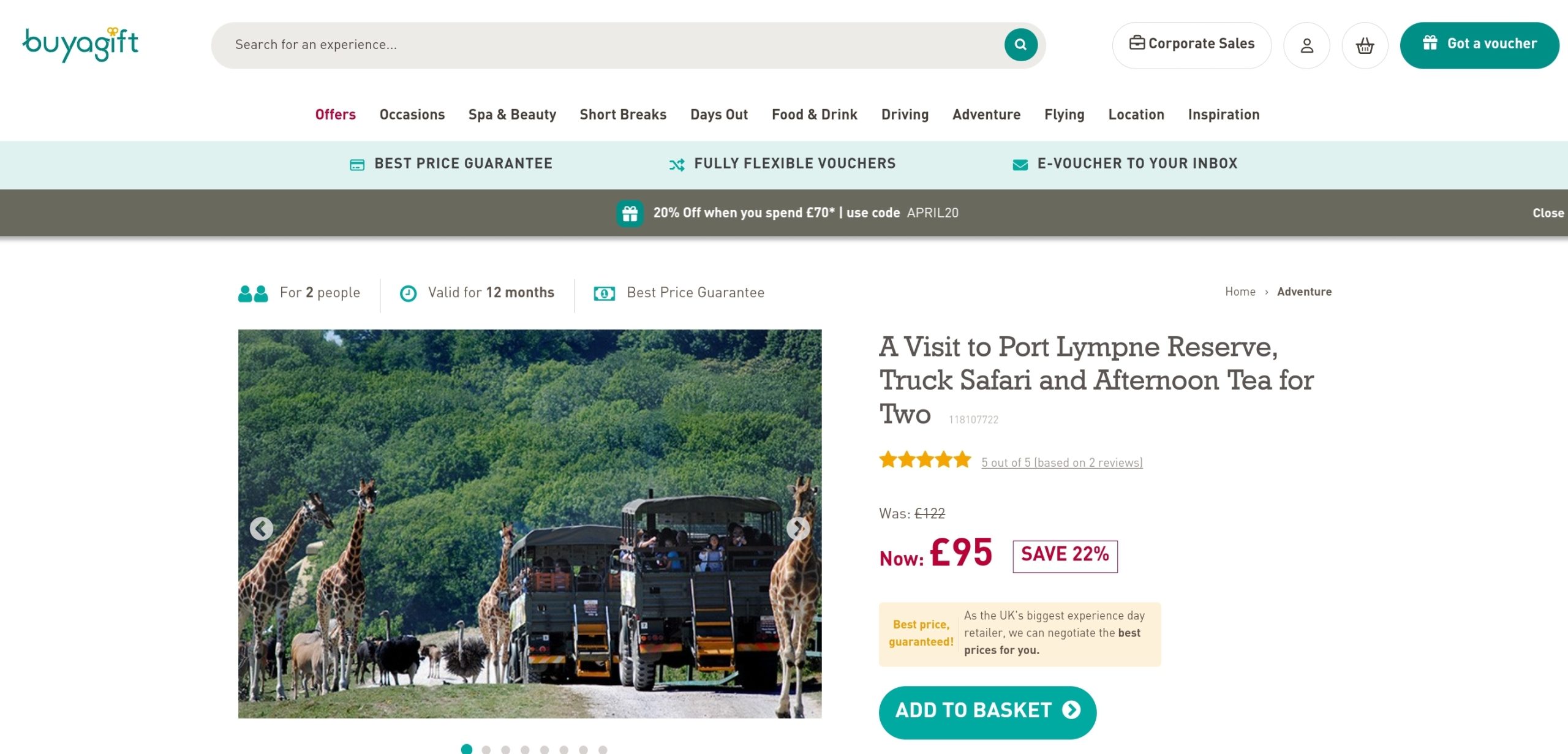1568x754 pixels.
Task: Click the teal search magnifier button
Action: (1020, 45)
